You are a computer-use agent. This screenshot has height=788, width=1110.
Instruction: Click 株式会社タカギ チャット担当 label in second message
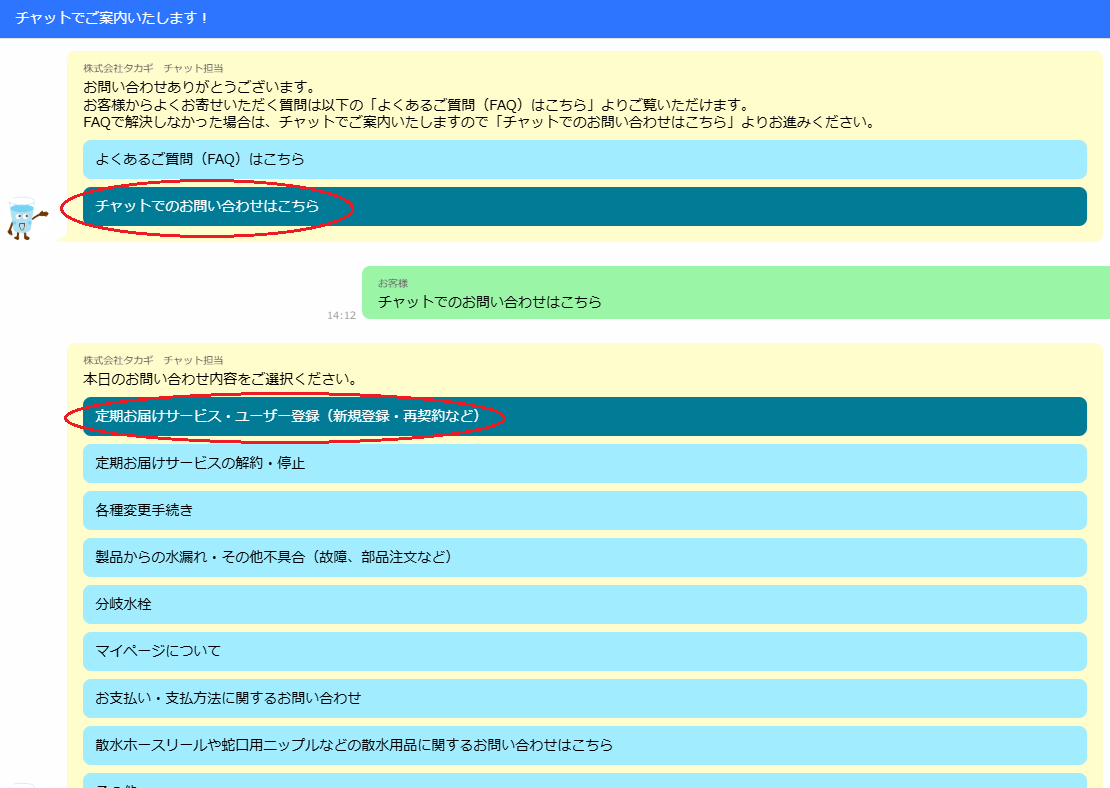(153, 359)
